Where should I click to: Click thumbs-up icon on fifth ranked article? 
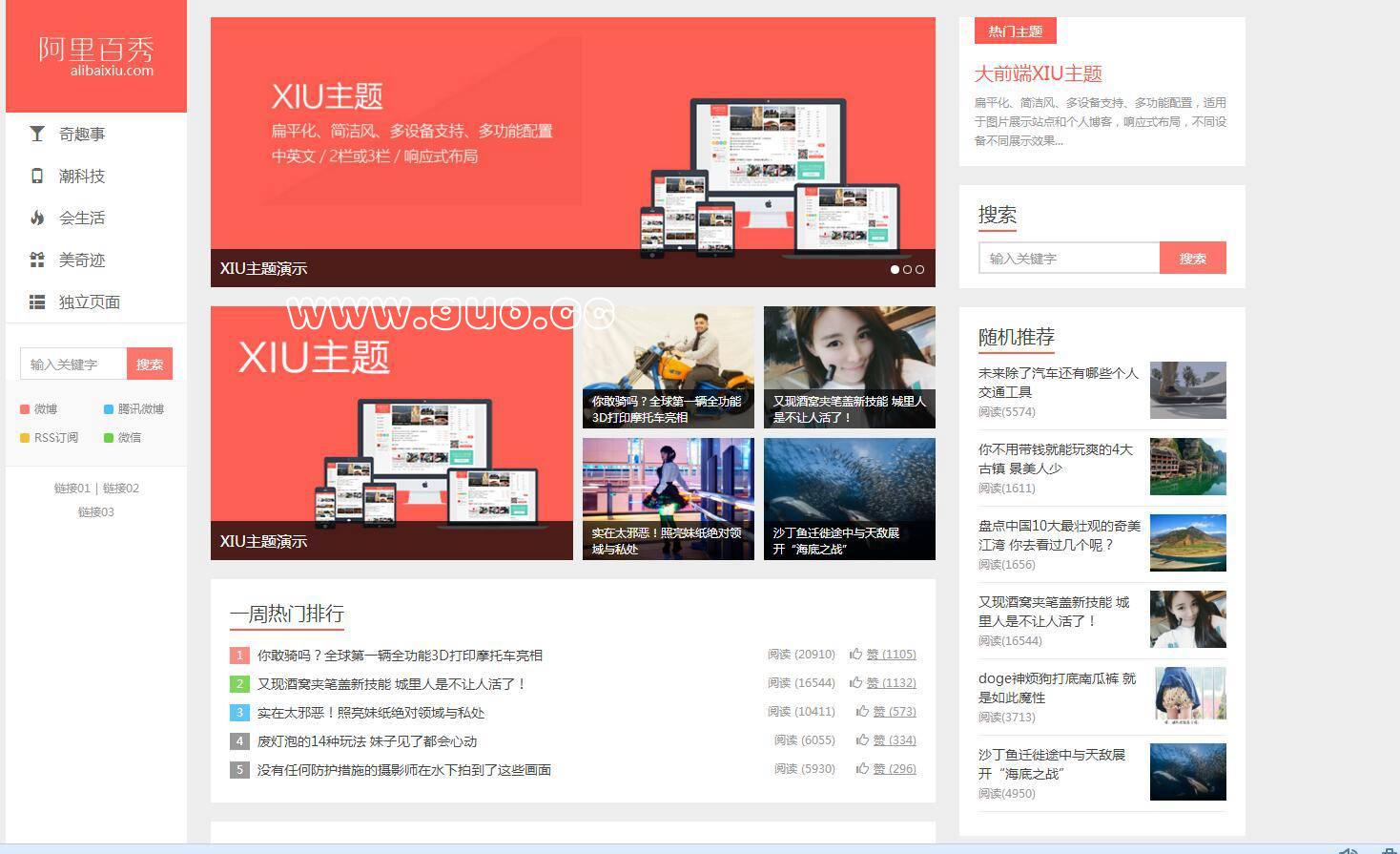pos(862,769)
